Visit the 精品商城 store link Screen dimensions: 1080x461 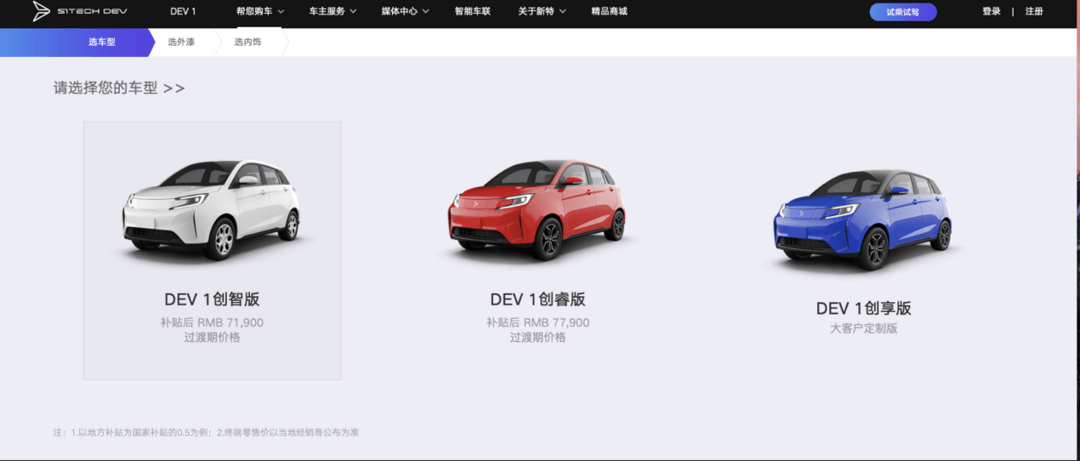click(x=610, y=12)
